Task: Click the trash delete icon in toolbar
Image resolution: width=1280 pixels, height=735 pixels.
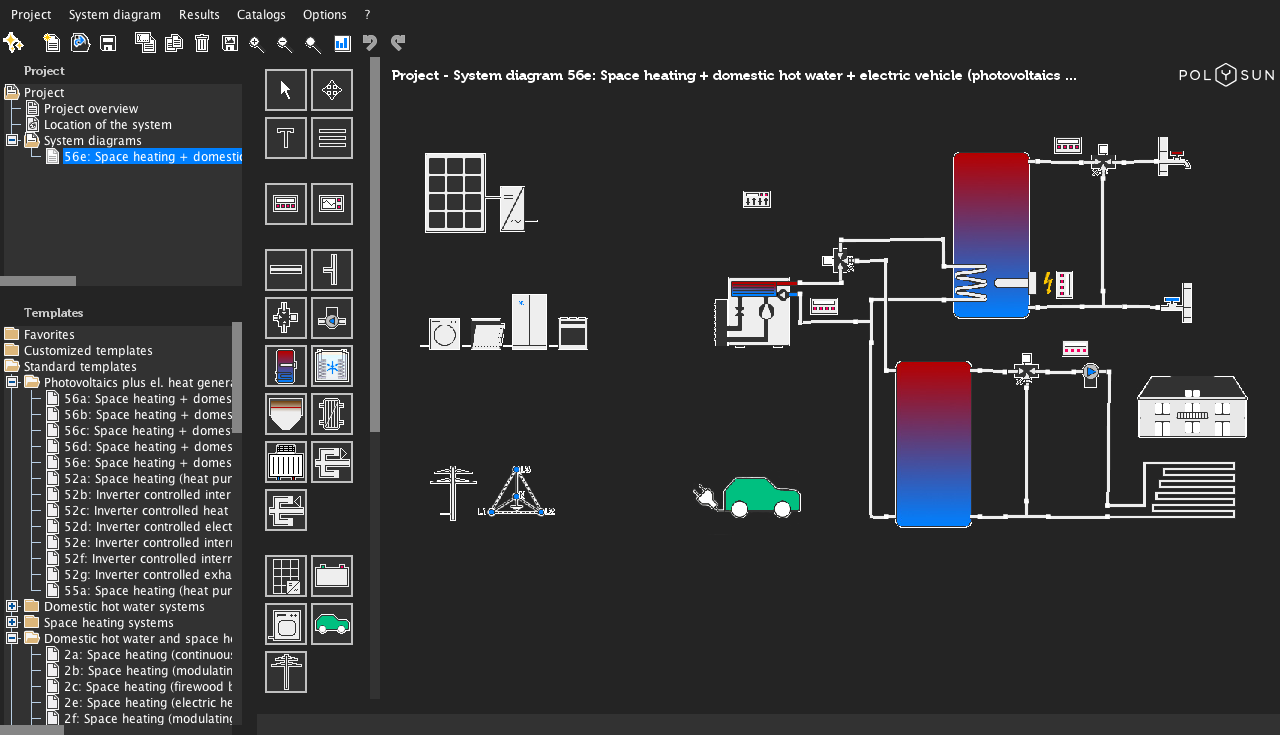Action: click(x=202, y=43)
